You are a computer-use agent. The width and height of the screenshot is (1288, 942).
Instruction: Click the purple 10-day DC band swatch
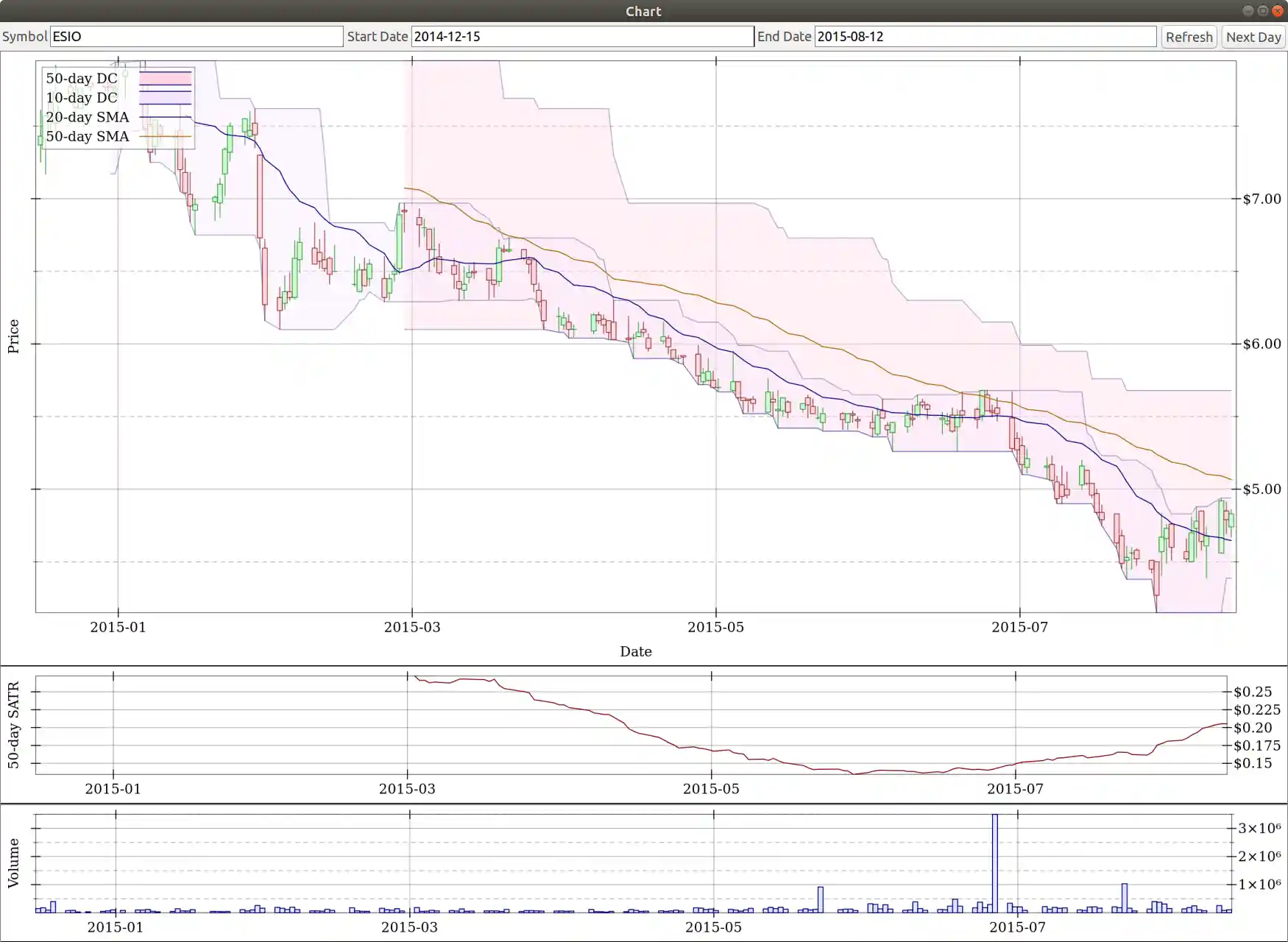point(165,97)
